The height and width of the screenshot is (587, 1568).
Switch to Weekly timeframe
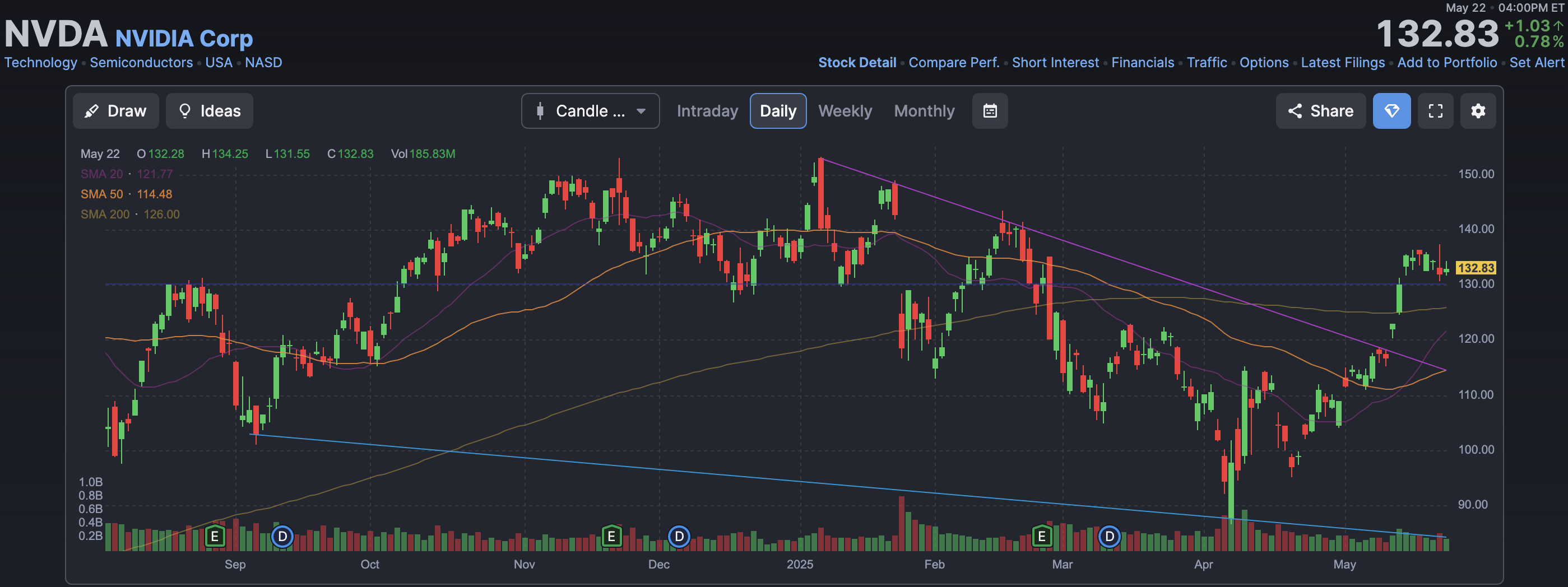(845, 111)
